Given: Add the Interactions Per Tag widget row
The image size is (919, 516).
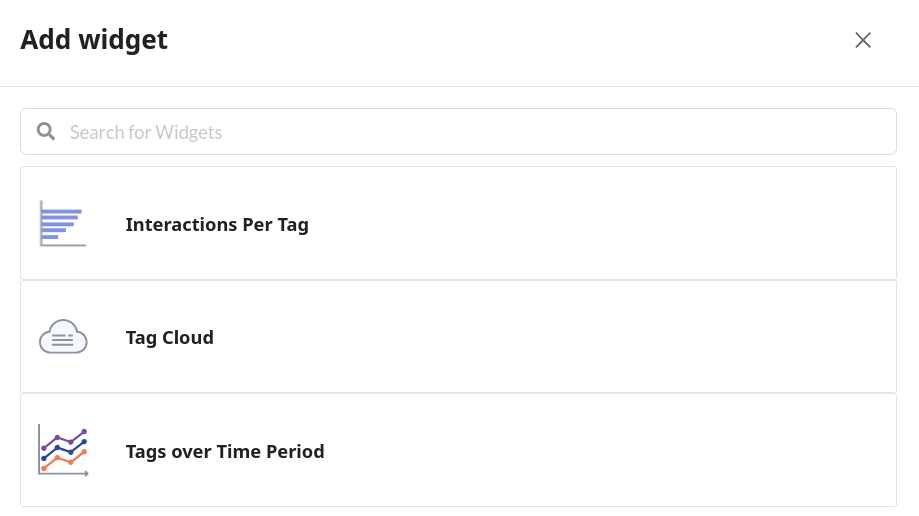Looking at the screenshot, I should 600,224.
